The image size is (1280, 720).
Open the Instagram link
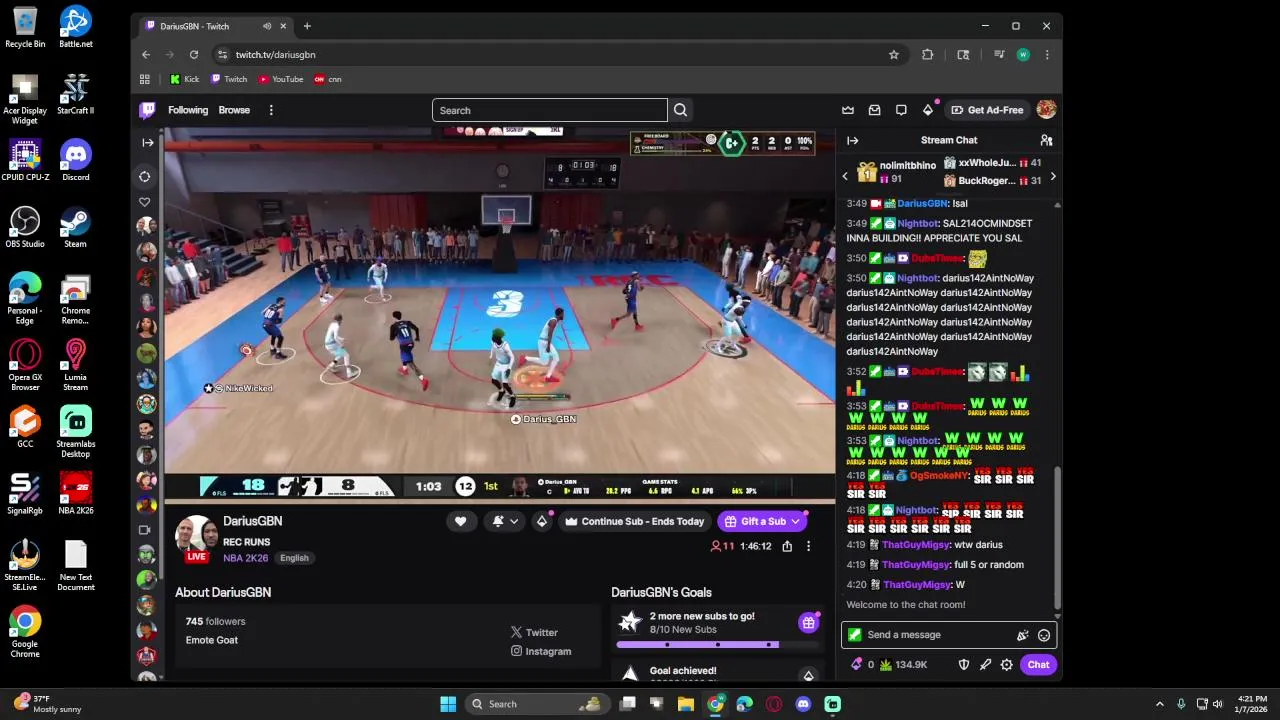[x=541, y=651]
